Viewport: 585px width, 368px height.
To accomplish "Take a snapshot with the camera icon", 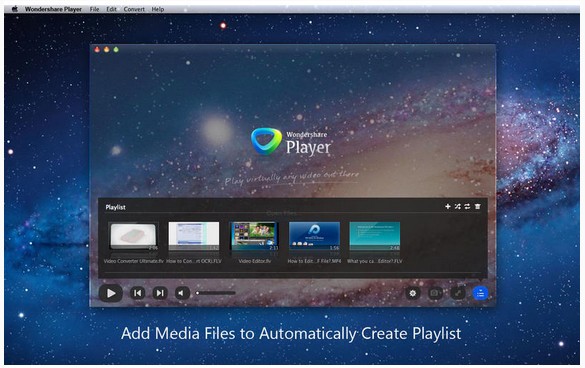I will point(435,293).
